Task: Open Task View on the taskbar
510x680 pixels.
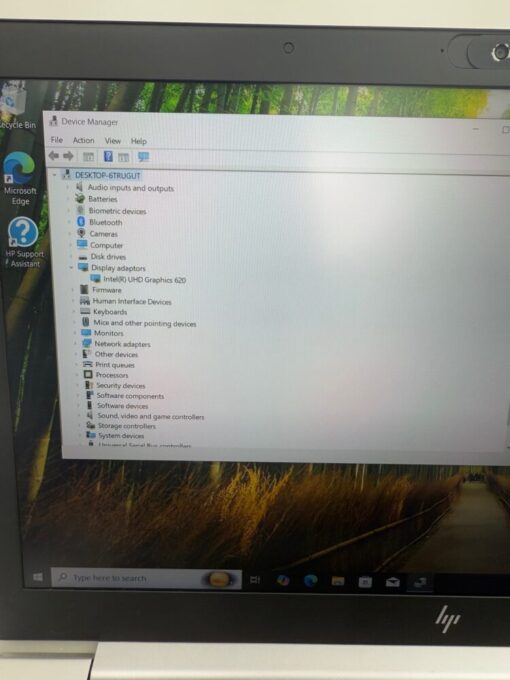Action: click(255, 579)
